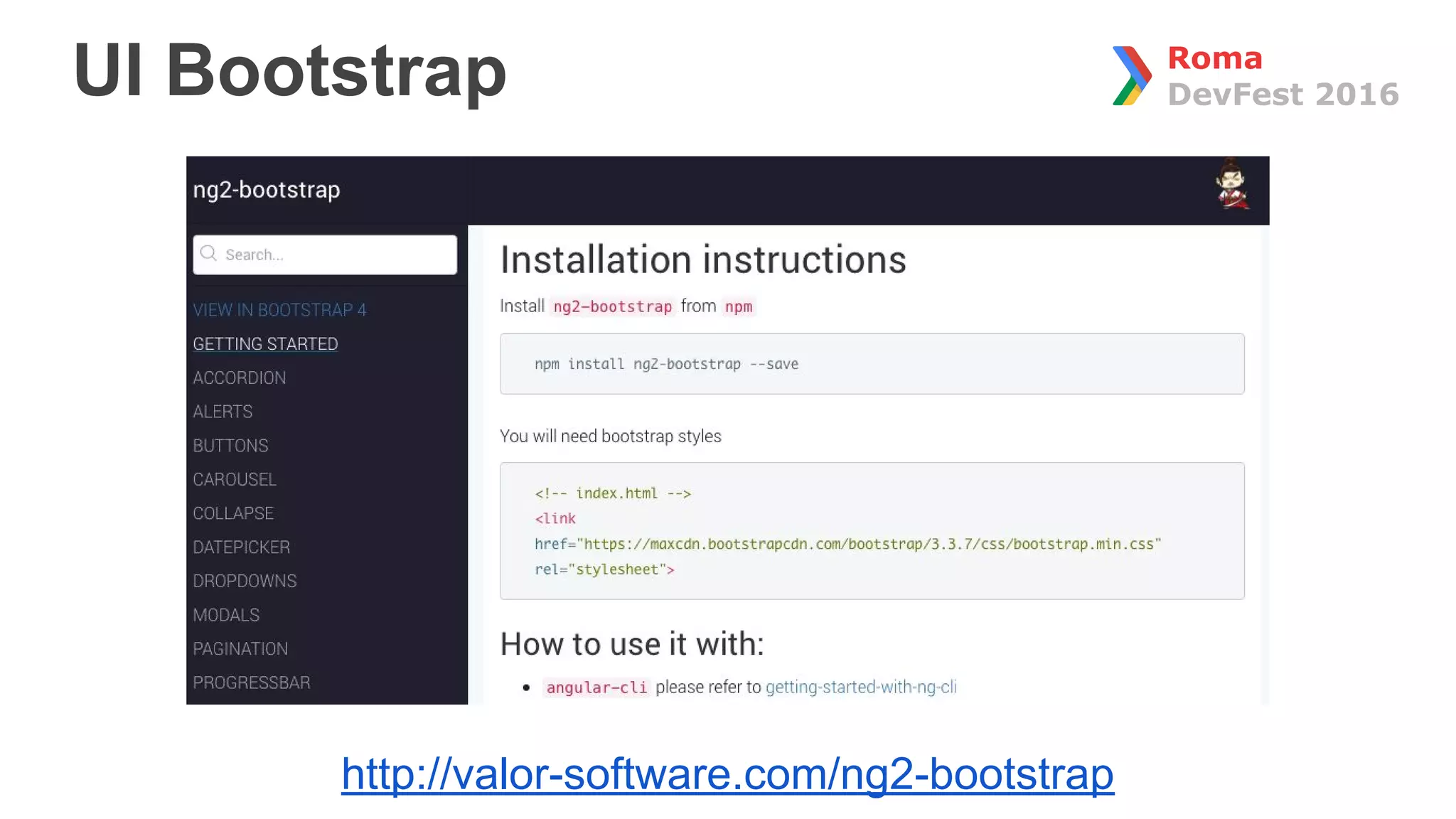Focus the Search input field
The image size is (1456, 819).
325,255
